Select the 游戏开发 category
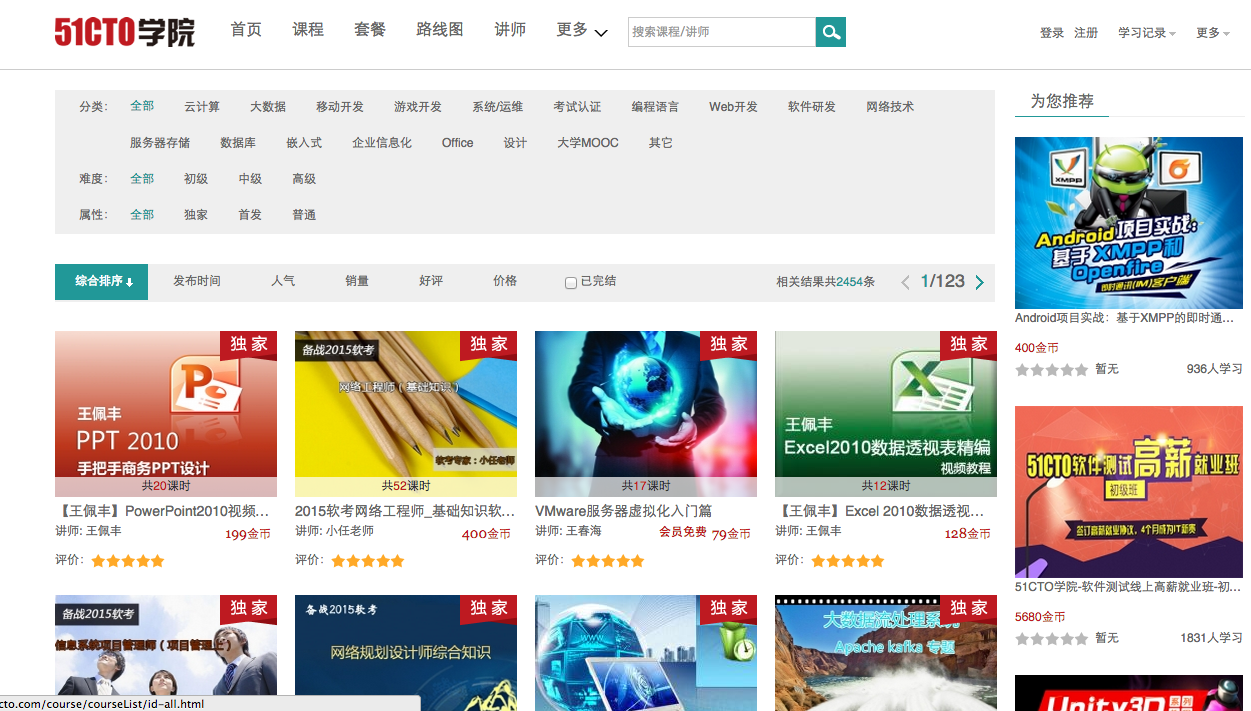Viewport: 1251px width, 711px height. (x=418, y=107)
